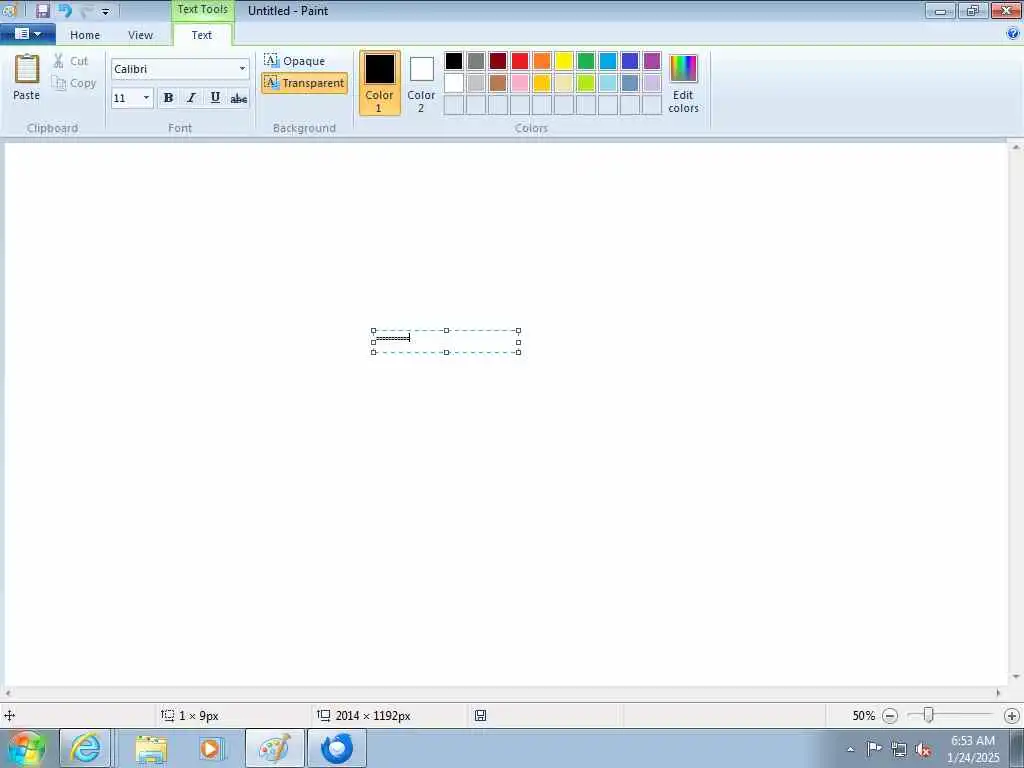Click Paint icon in taskbar

275,748
